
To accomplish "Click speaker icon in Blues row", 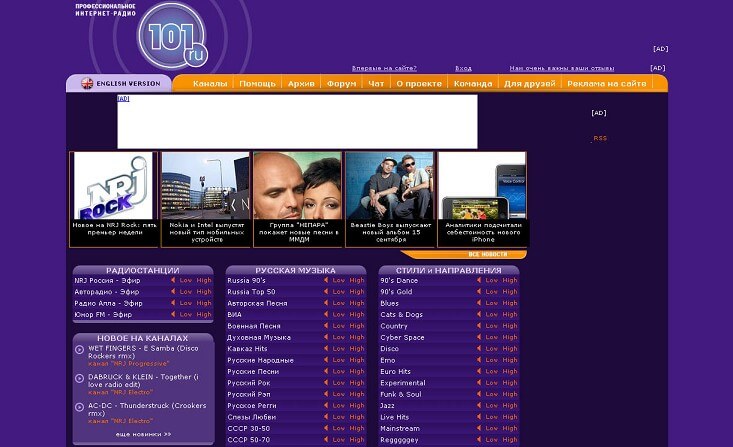I will [x=479, y=303].
